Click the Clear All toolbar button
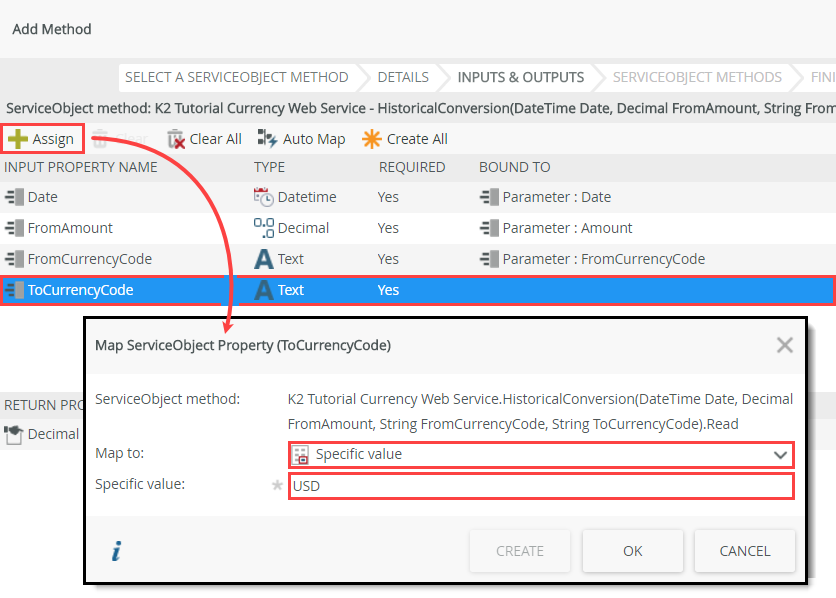The height and width of the screenshot is (598, 836). pyautogui.click(x=204, y=139)
